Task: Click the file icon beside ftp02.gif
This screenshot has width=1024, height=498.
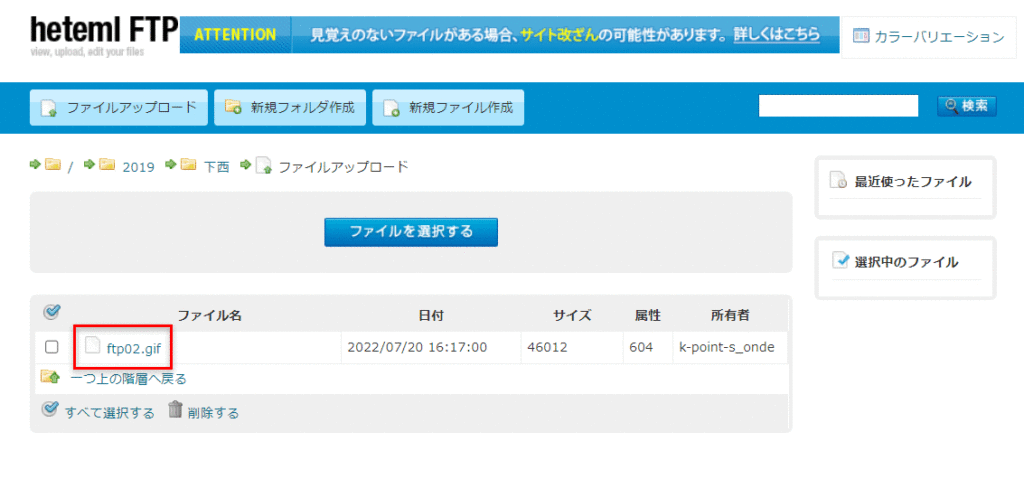Action: point(92,346)
